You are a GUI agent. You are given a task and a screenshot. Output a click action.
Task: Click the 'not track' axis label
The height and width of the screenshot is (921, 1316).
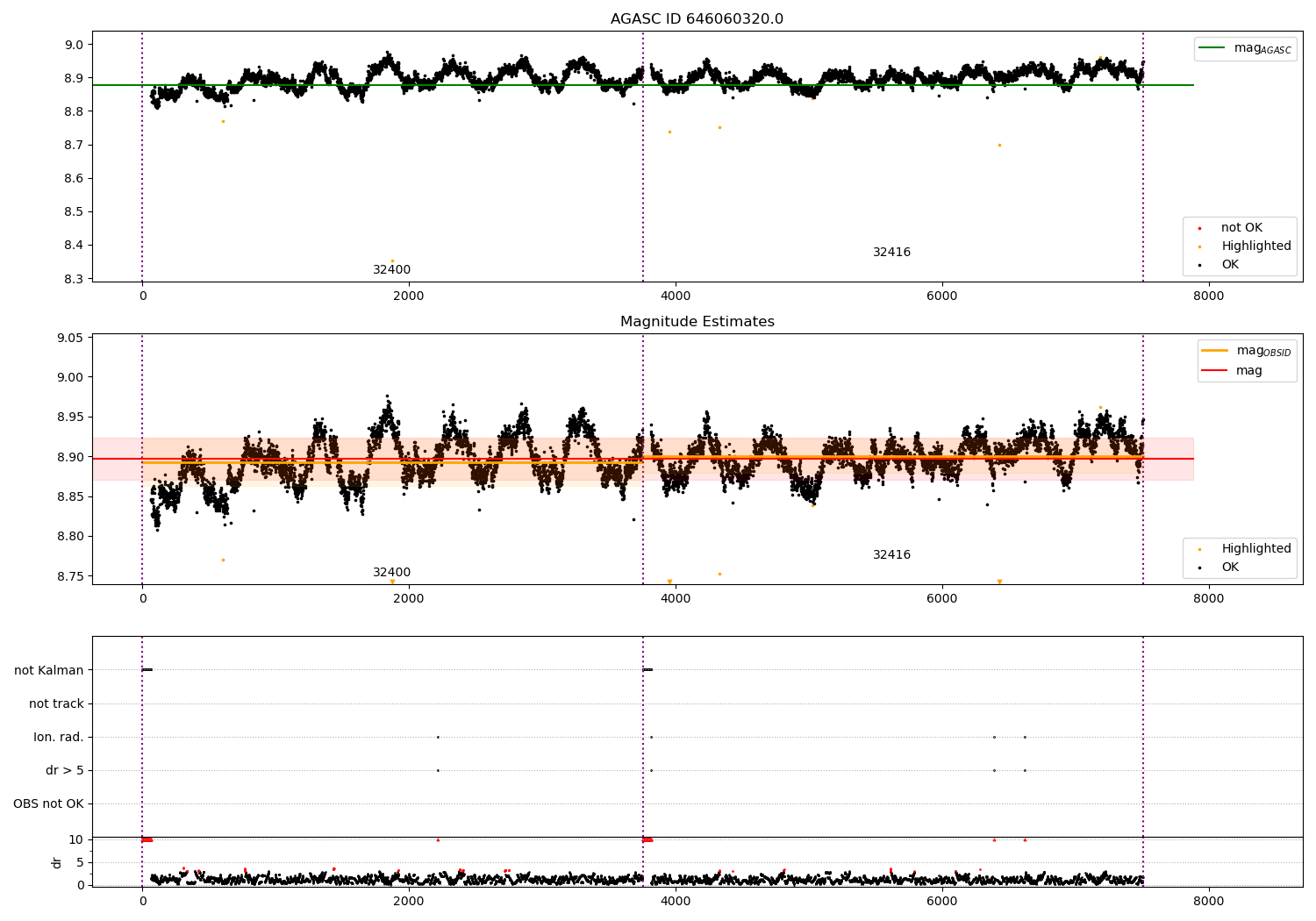pos(56,703)
